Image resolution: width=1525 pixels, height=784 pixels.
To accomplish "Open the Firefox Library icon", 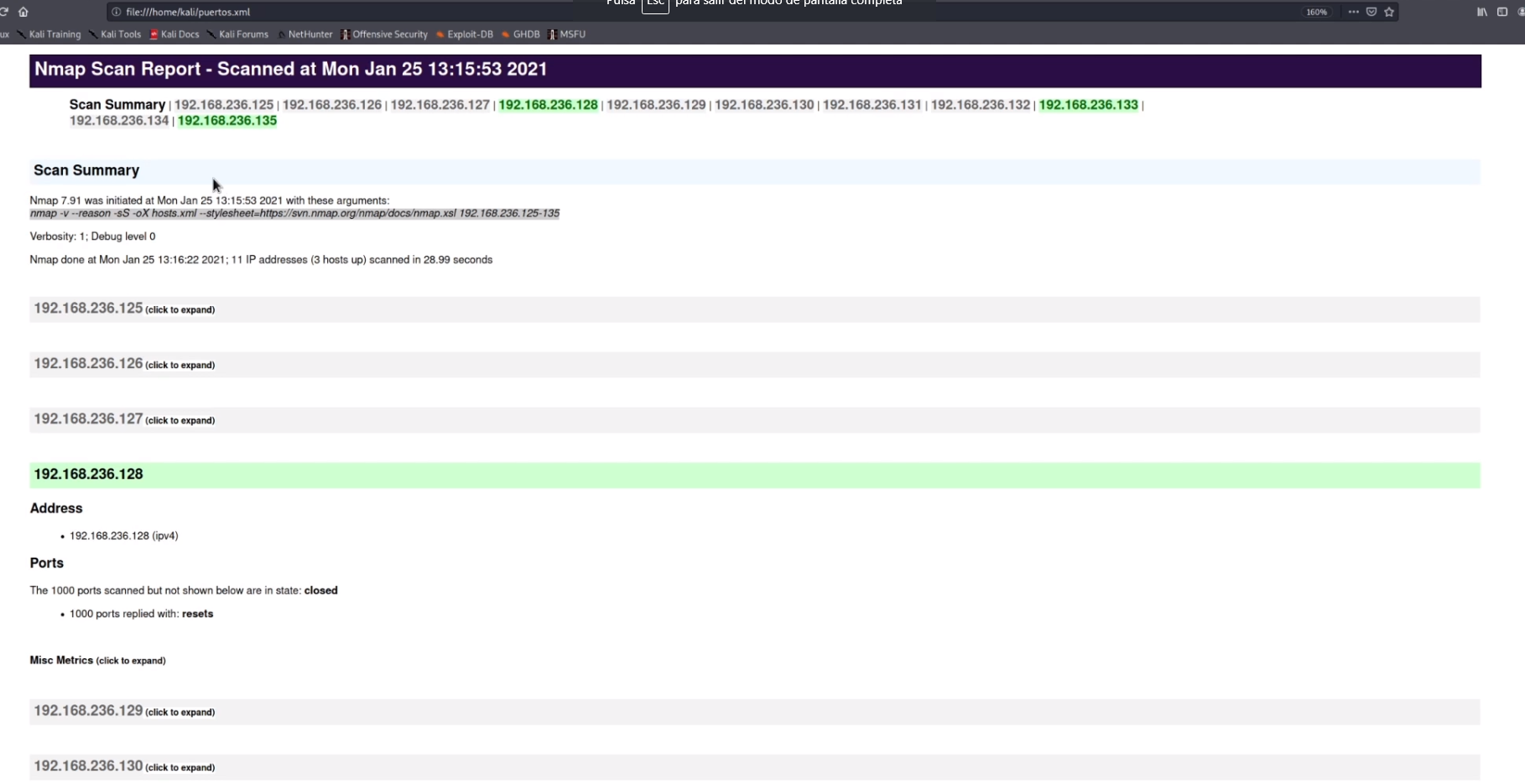I will 1482,12.
